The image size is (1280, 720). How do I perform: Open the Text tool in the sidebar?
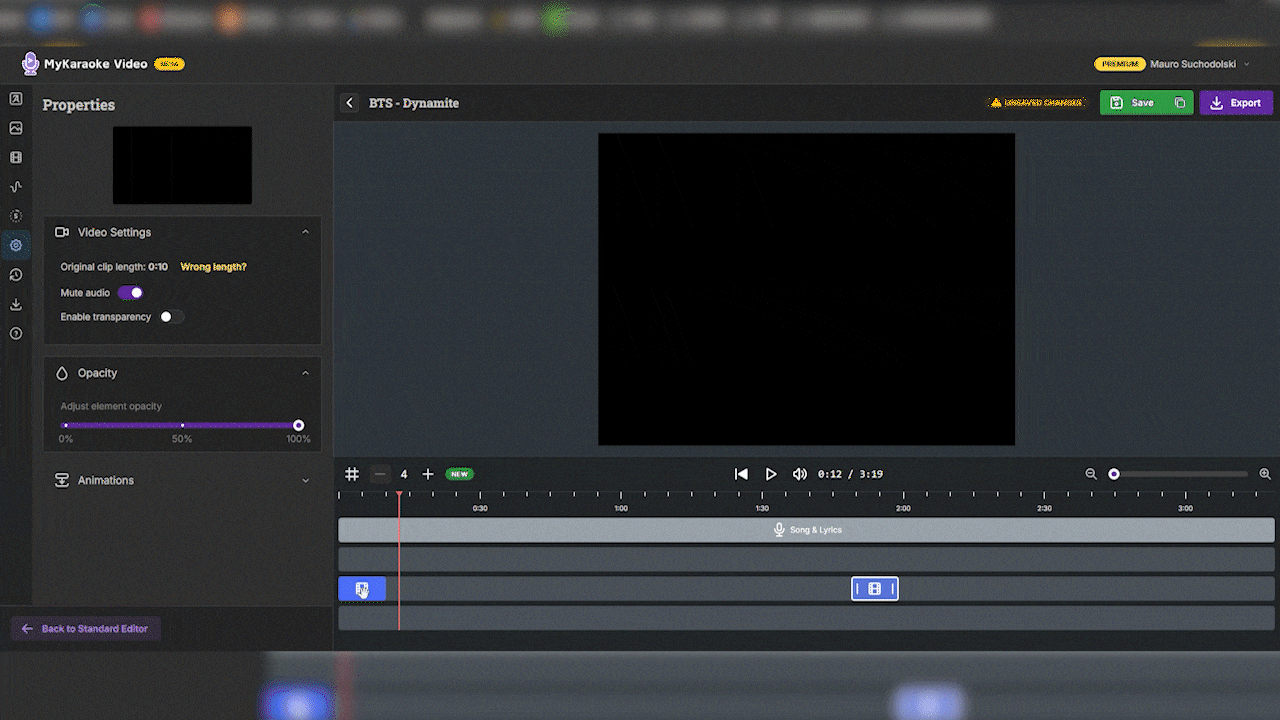tap(16, 99)
